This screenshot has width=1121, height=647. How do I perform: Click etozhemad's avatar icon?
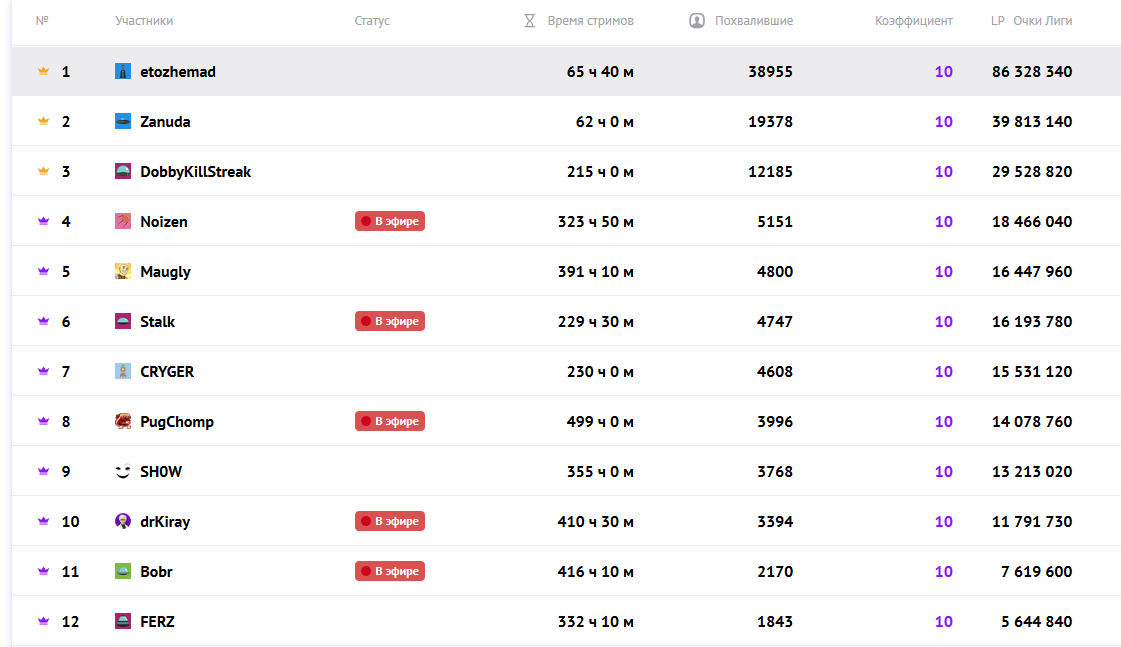point(123,71)
